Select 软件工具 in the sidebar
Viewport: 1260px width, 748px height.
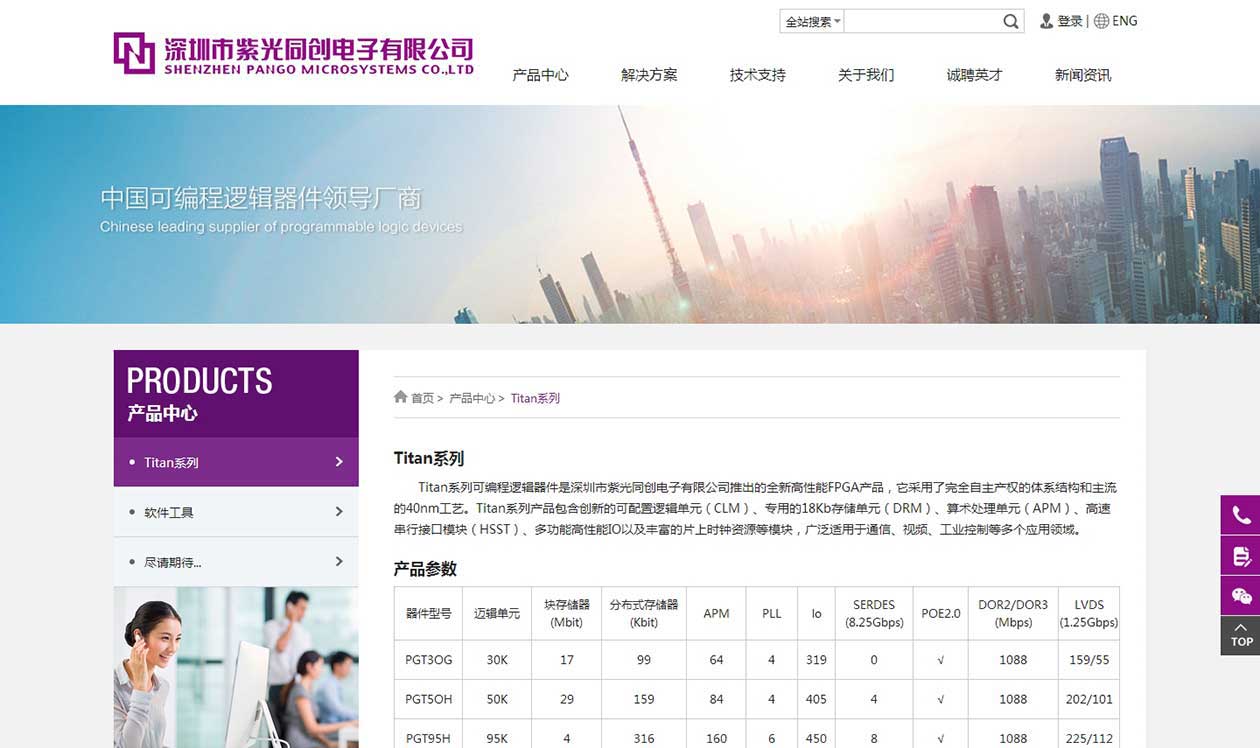pos(236,512)
